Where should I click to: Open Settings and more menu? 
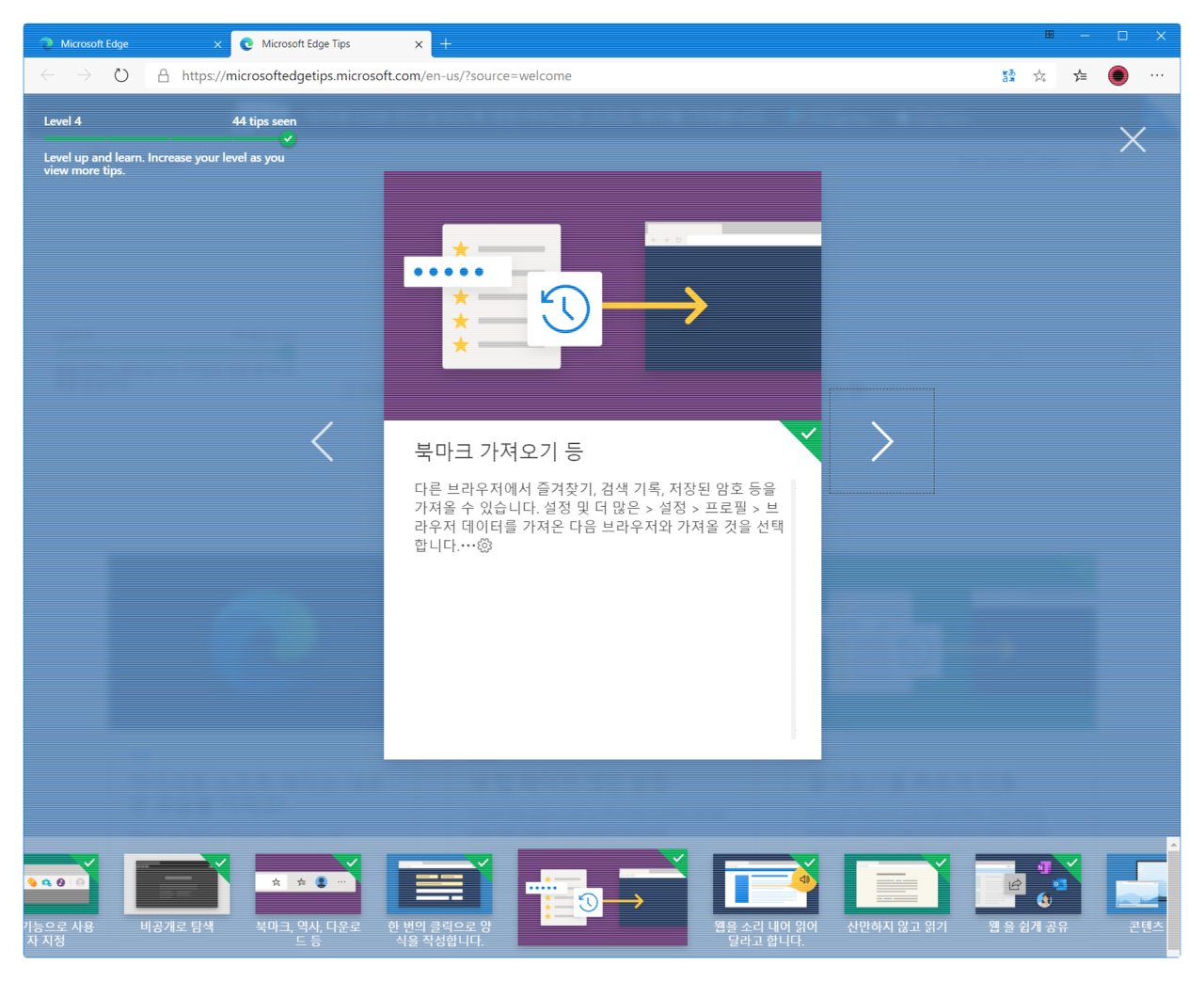pyautogui.click(x=1157, y=75)
